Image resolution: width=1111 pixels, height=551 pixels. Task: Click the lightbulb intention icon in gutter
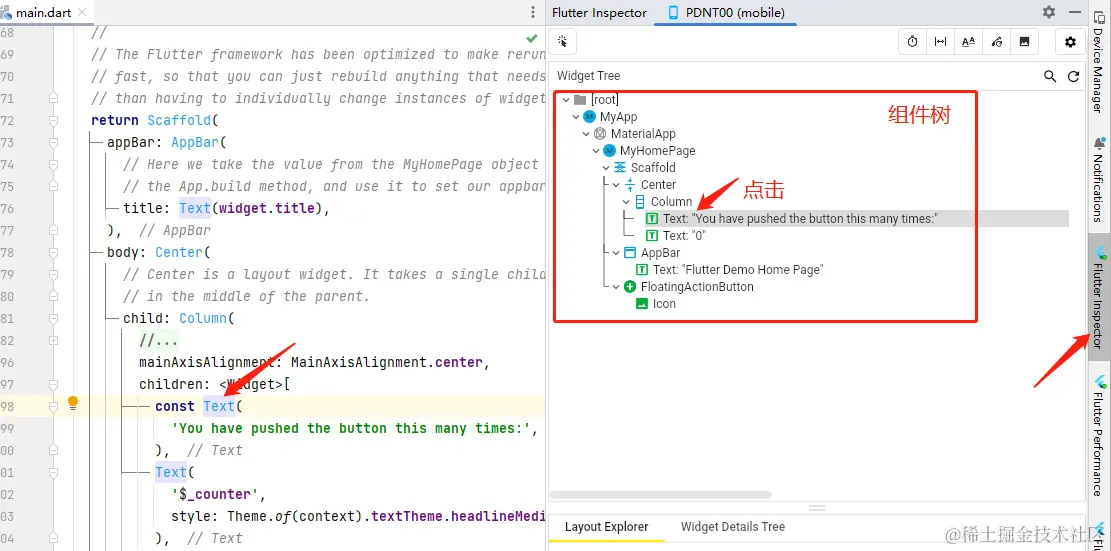point(73,404)
